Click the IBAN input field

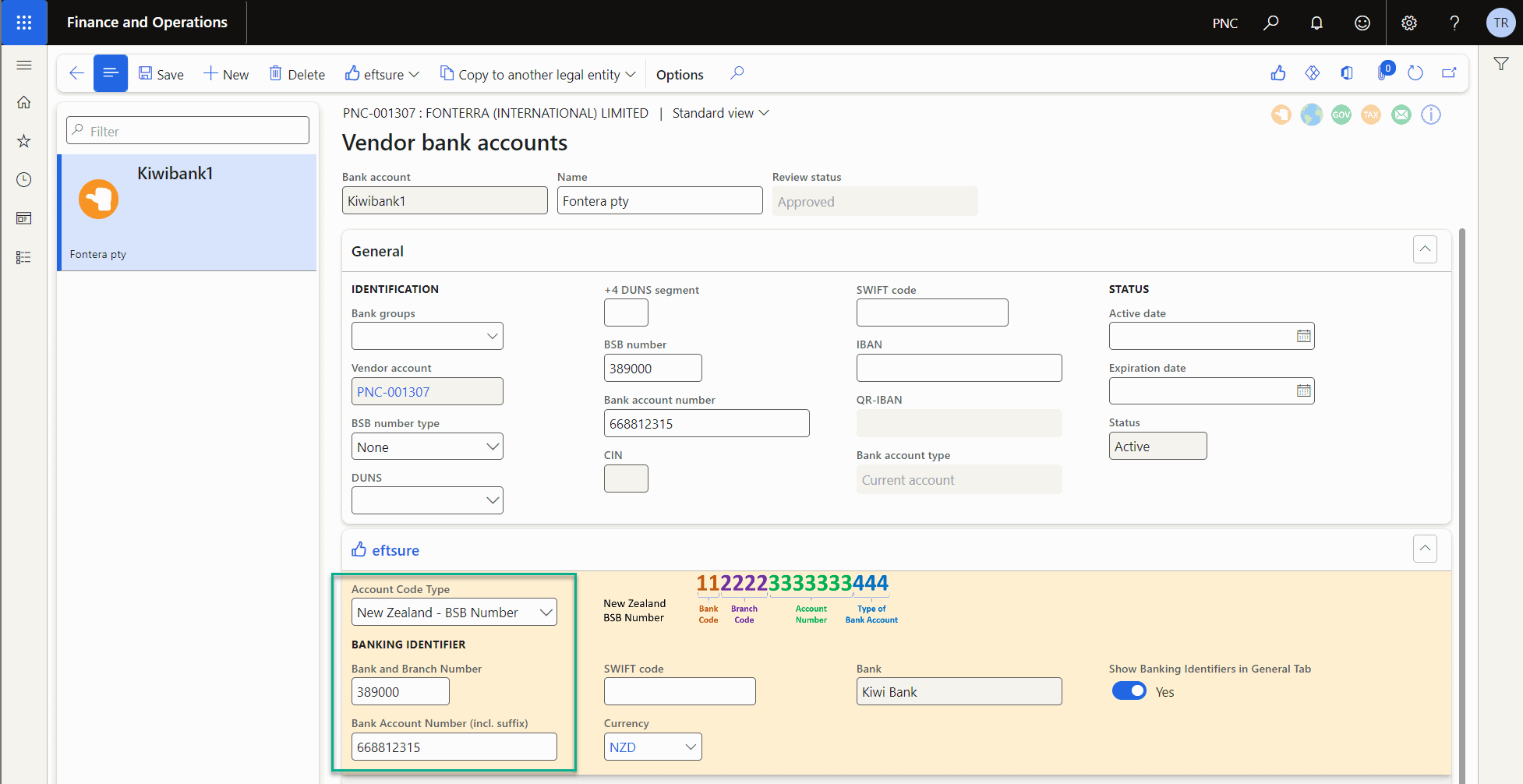click(x=959, y=368)
